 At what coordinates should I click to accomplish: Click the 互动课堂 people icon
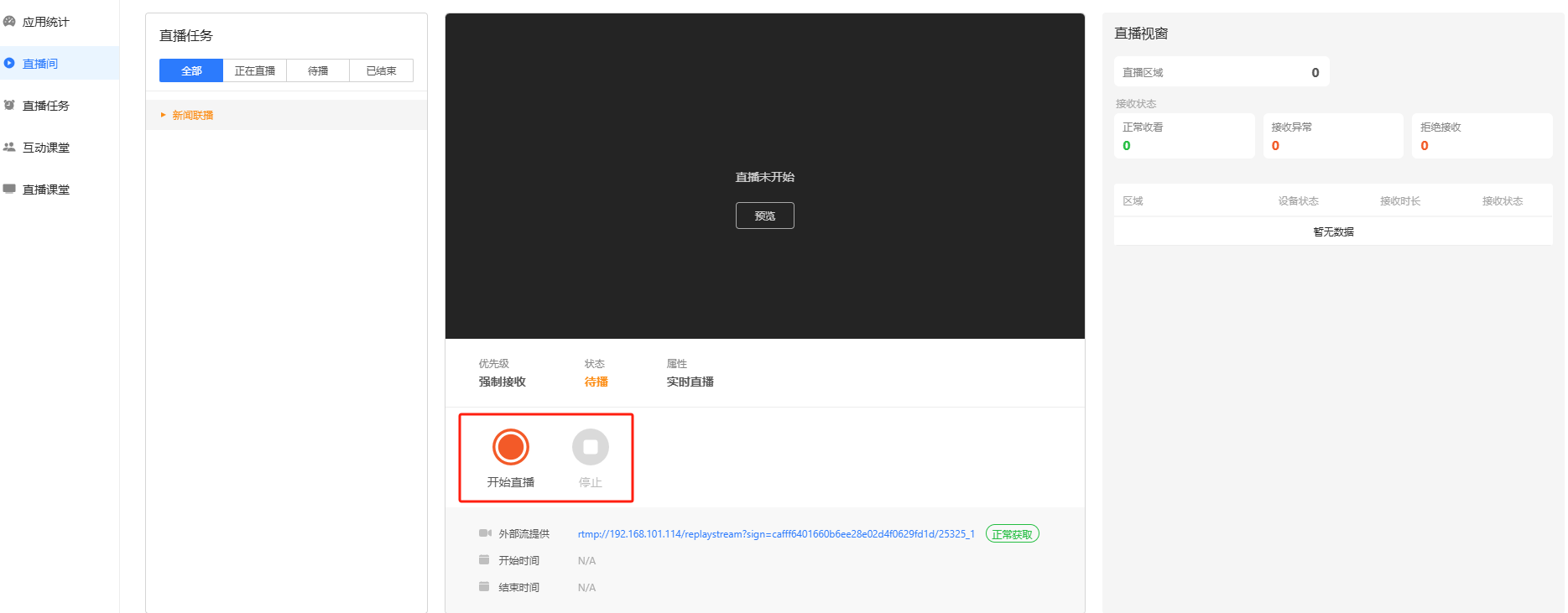[9, 147]
